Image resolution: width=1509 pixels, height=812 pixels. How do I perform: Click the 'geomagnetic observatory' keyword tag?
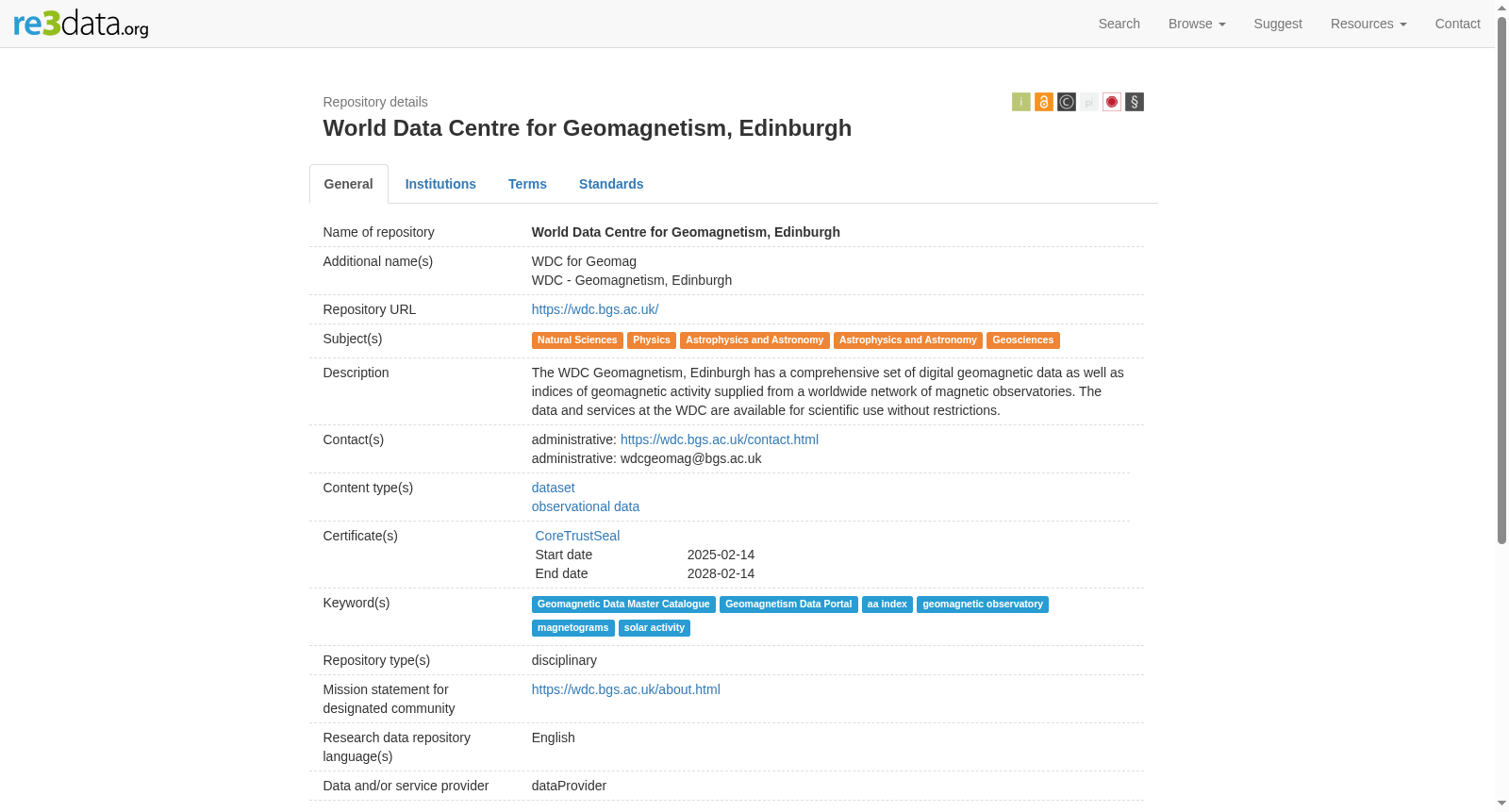pos(983,605)
